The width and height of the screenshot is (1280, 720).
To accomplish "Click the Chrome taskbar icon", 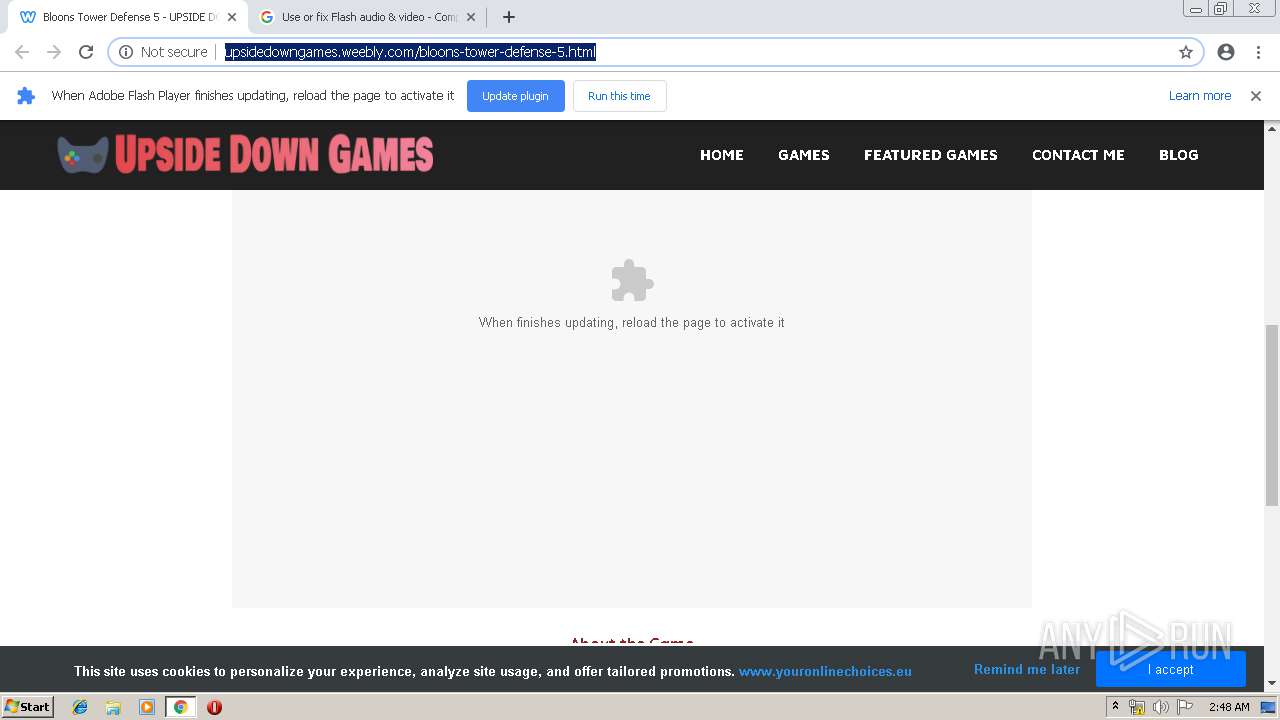I will (x=180, y=707).
